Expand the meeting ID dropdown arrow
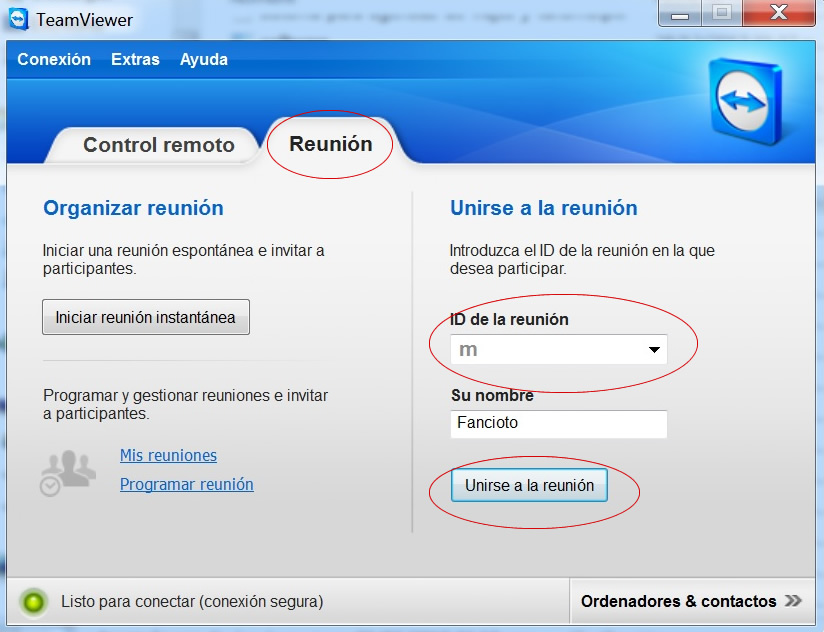824x632 pixels. point(654,350)
